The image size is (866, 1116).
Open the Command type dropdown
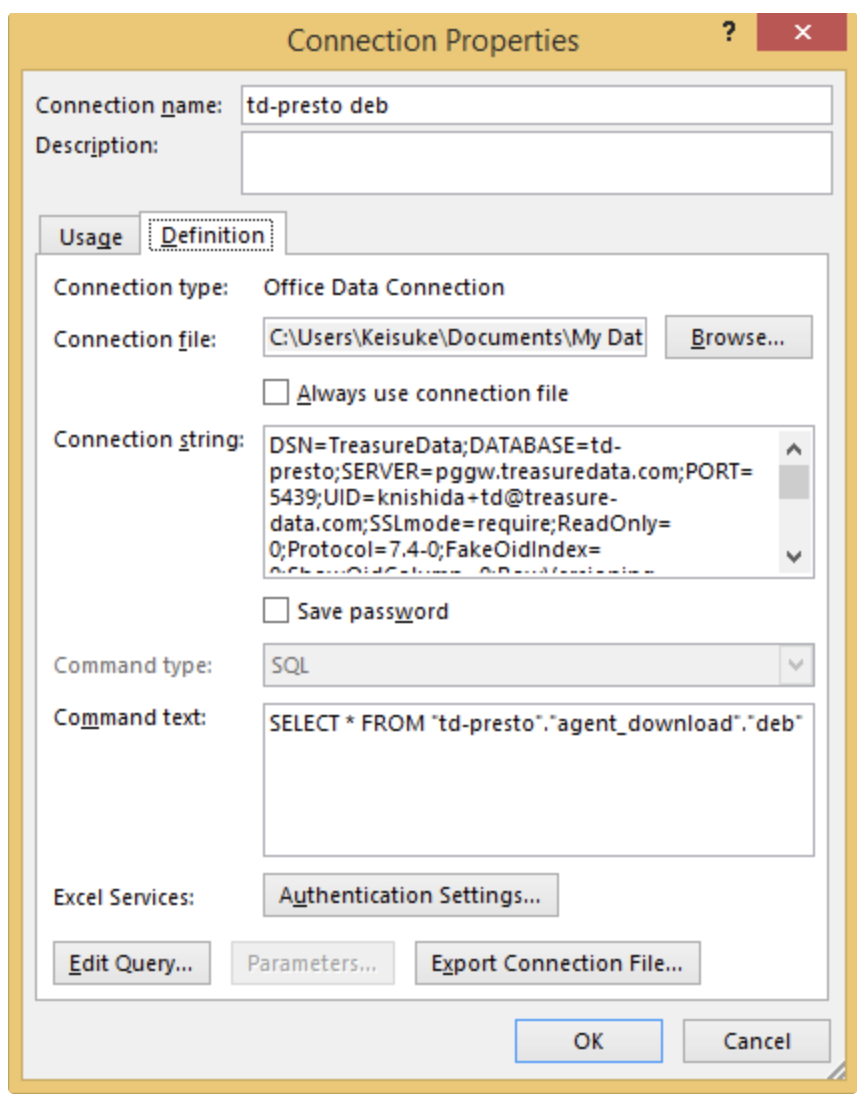(795, 665)
